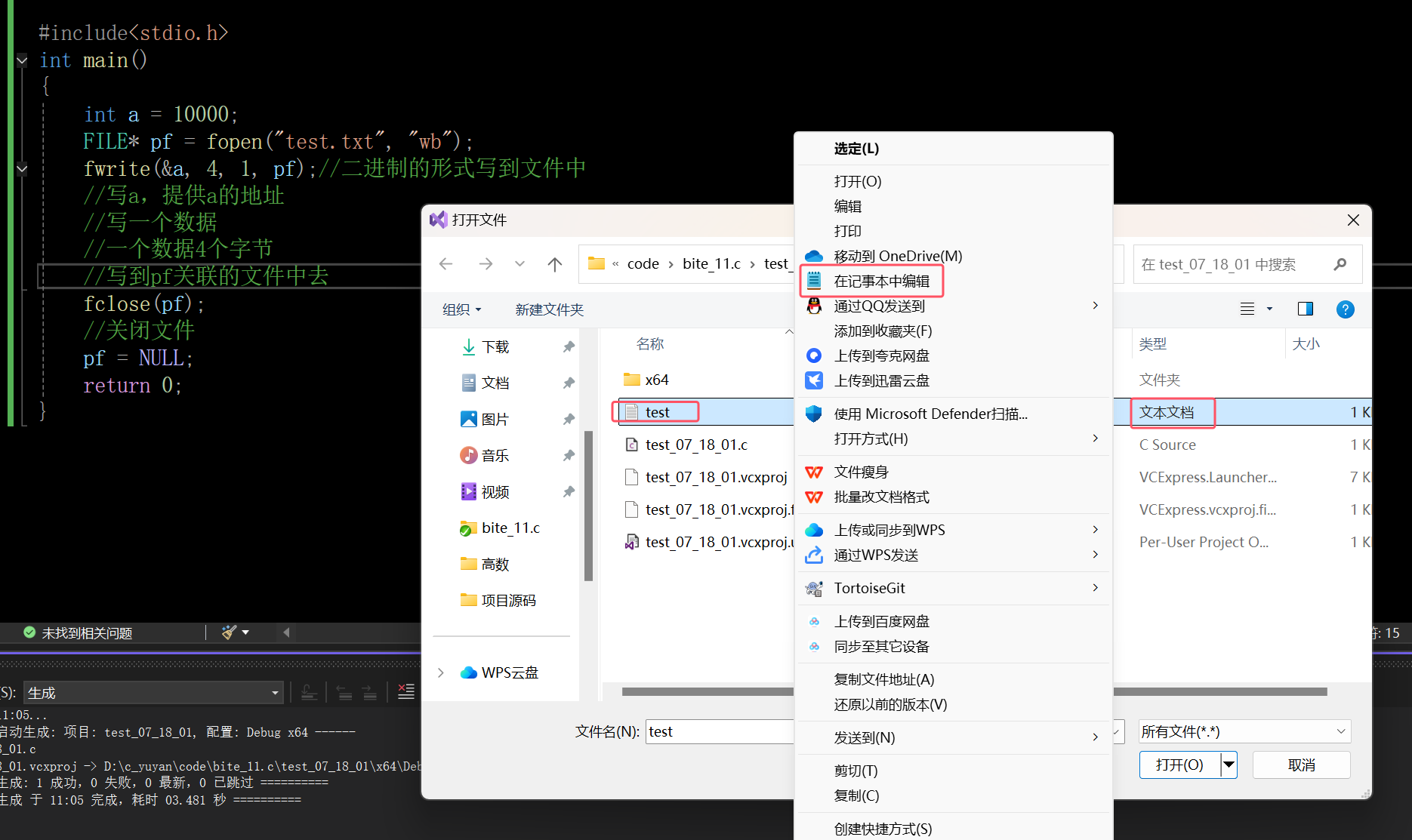This screenshot has width=1412, height=840.
Task: Select the WPS 文件瘦身 icon
Action: click(x=813, y=471)
